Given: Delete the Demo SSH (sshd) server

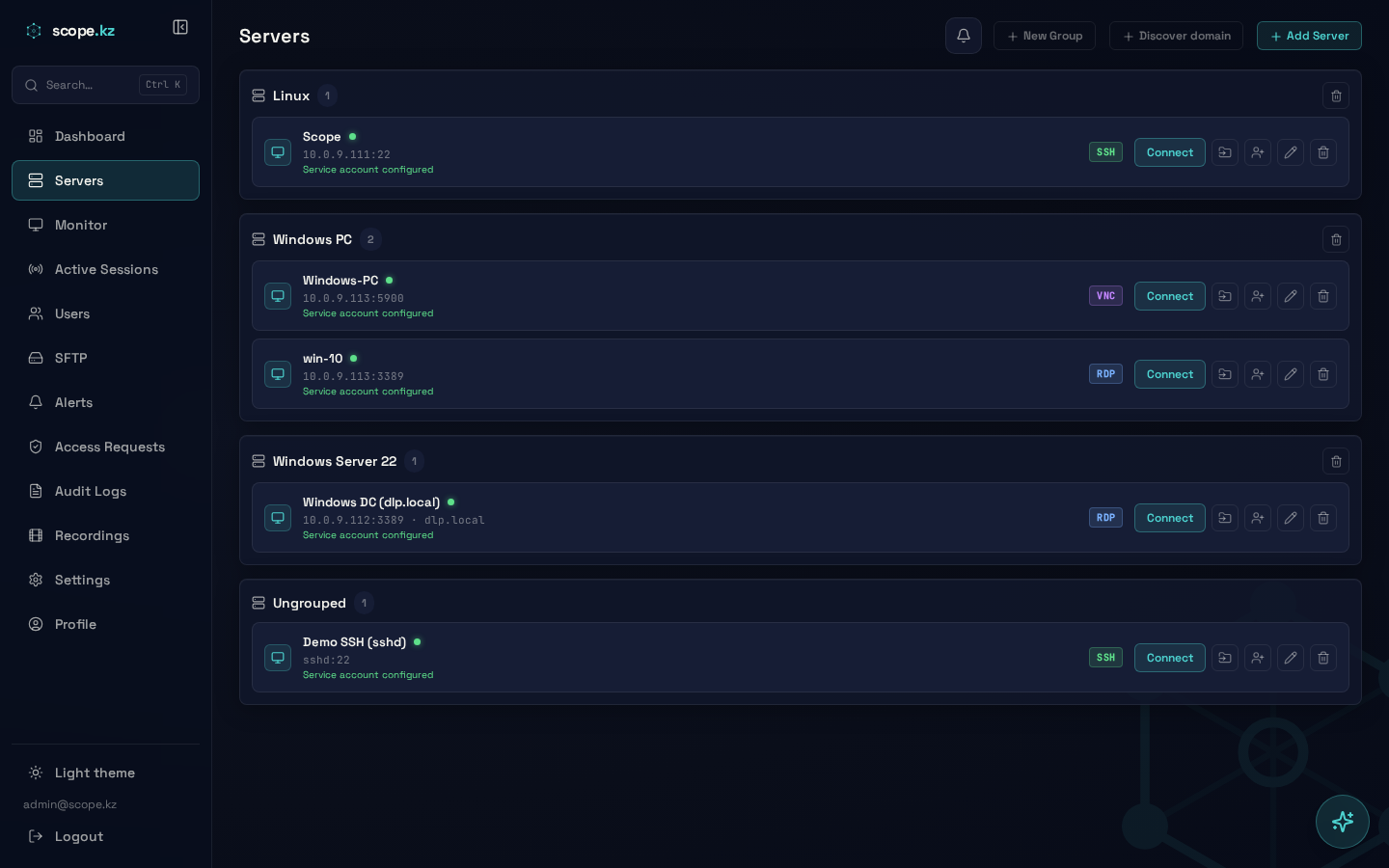Looking at the screenshot, I should [1323, 658].
